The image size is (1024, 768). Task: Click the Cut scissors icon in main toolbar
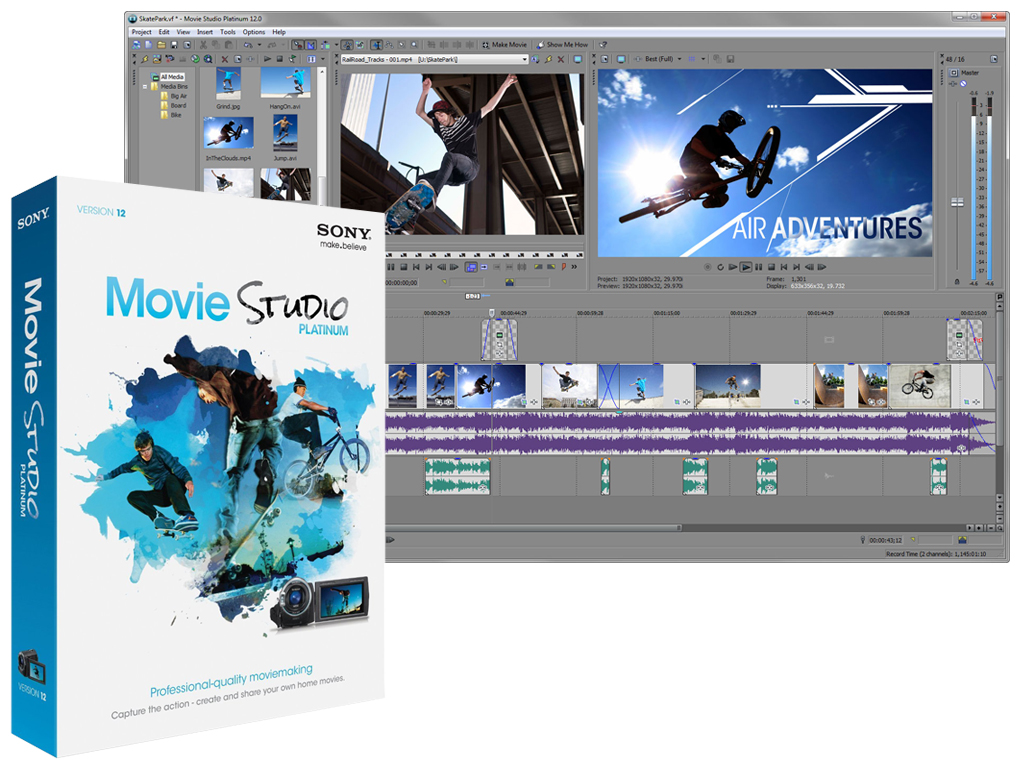202,45
